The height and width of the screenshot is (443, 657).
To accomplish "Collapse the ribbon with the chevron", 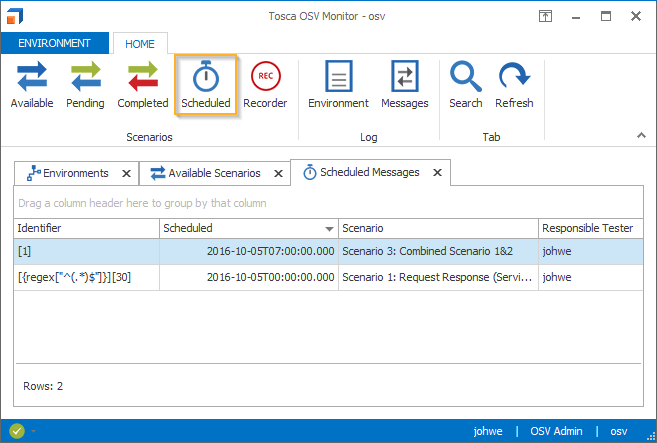I will (641, 135).
